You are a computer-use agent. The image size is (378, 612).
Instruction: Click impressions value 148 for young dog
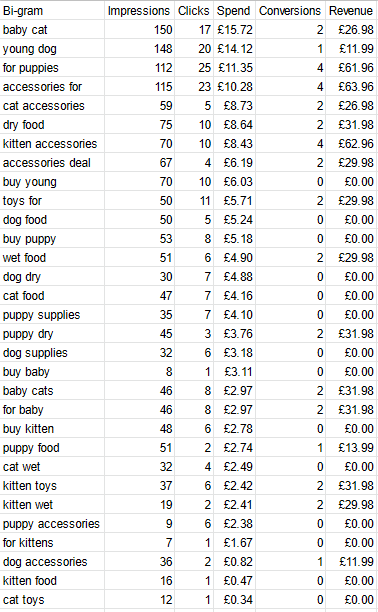[x=139, y=49]
